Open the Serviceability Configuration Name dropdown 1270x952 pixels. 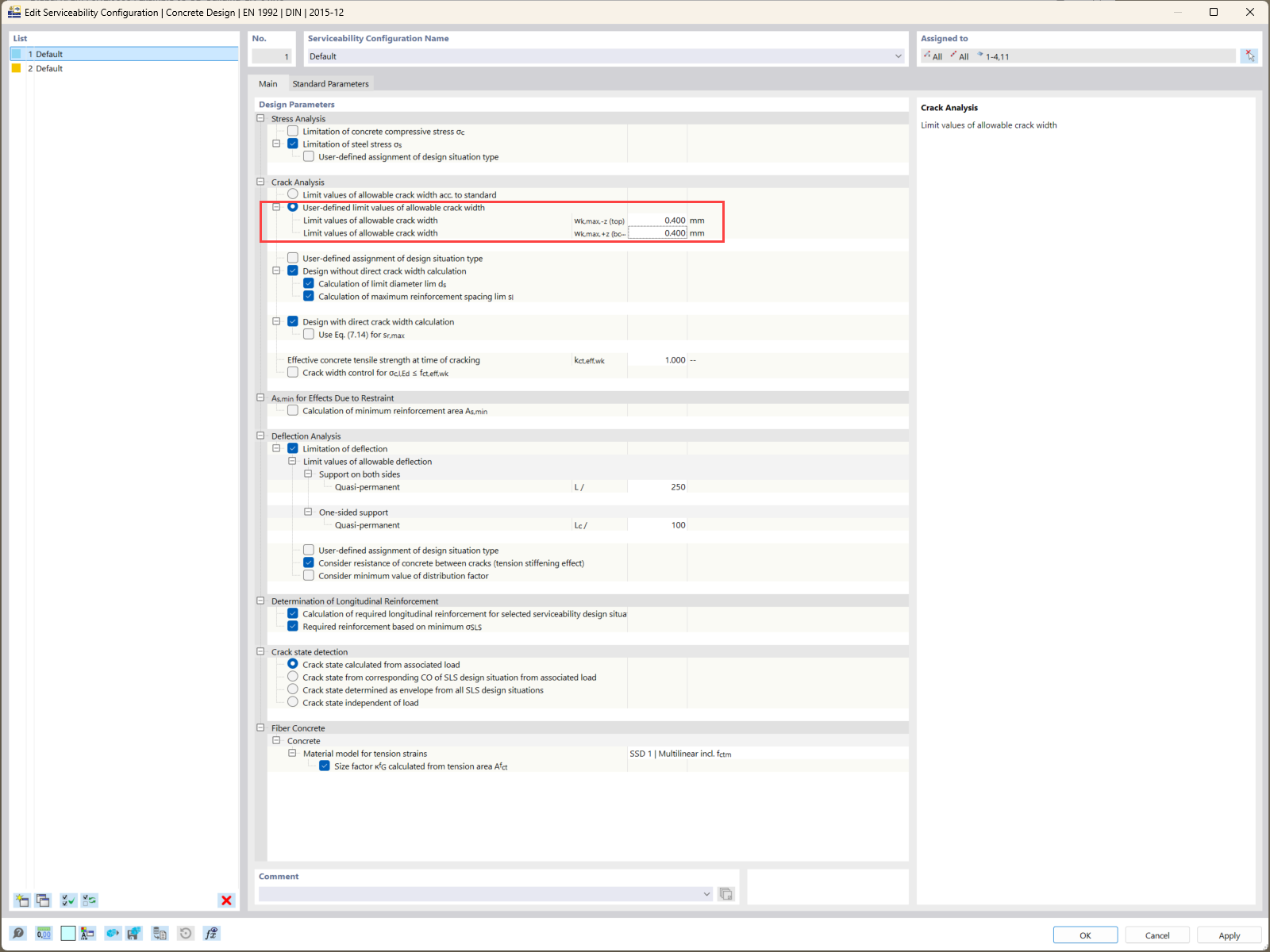(x=898, y=56)
